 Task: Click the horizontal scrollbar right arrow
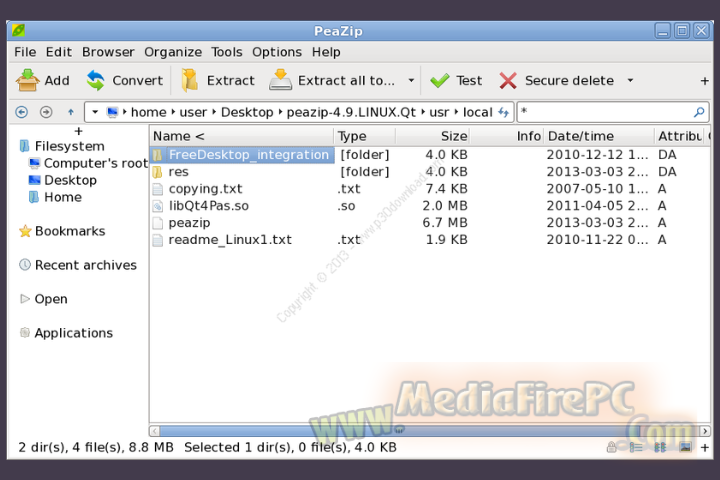point(704,431)
